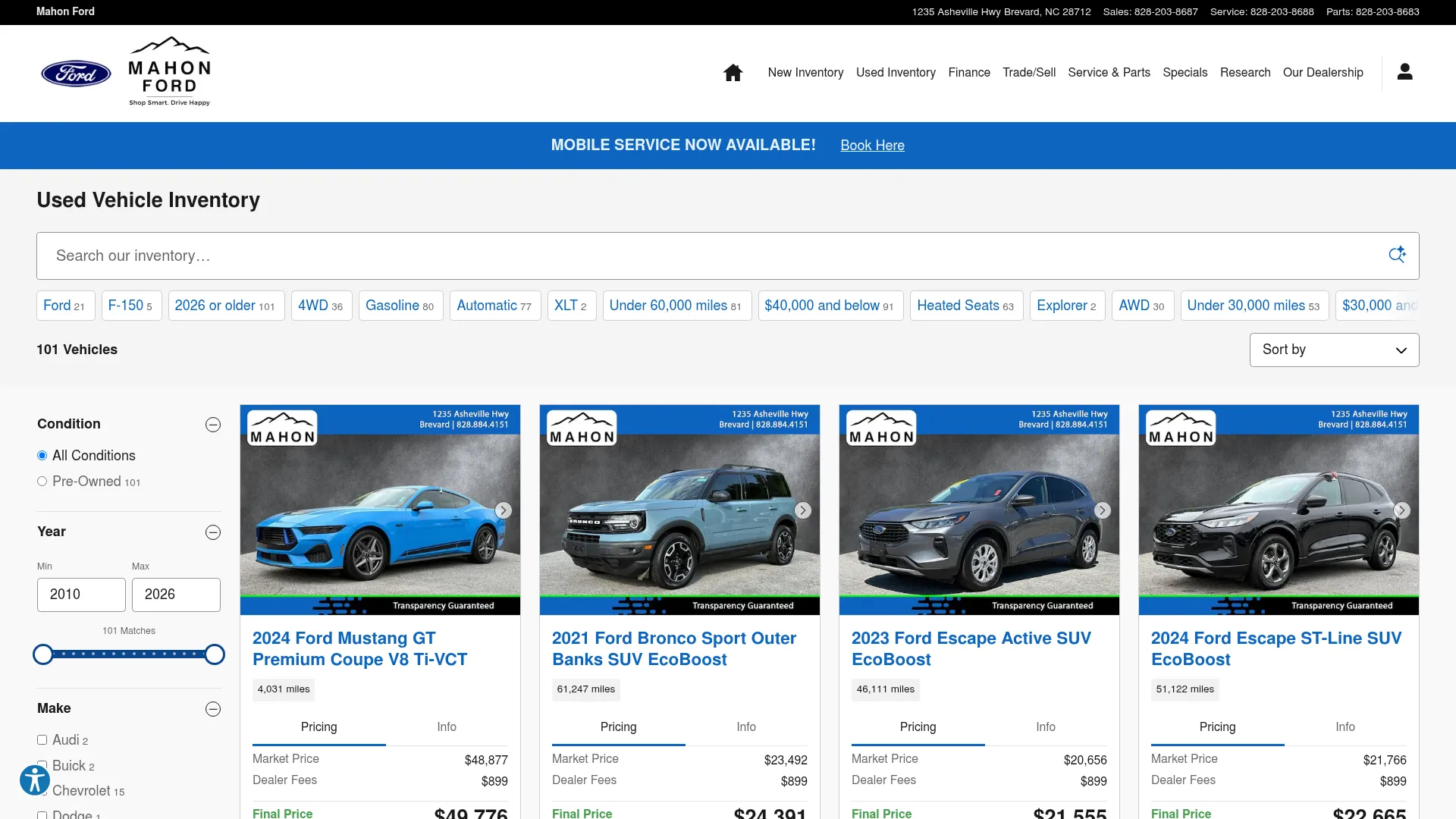
Task: Next photo arrow on Mustang GT card
Action: 503,510
